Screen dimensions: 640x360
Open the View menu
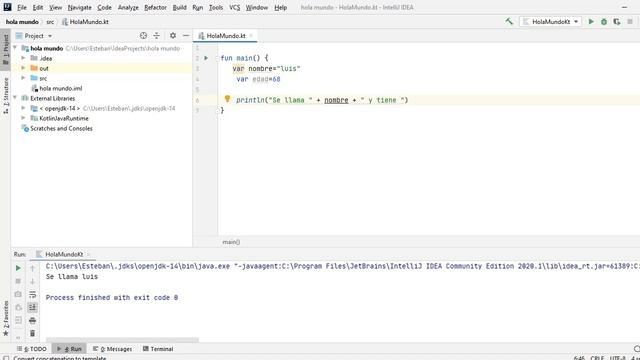(56, 7)
